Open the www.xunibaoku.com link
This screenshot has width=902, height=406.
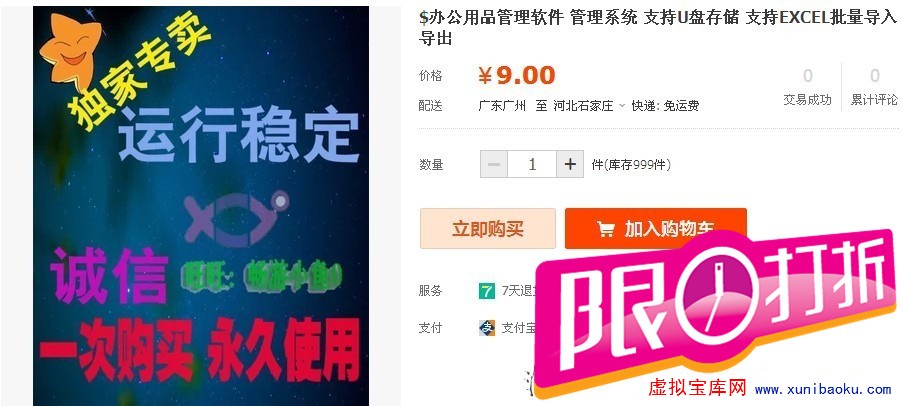click(x=823, y=389)
